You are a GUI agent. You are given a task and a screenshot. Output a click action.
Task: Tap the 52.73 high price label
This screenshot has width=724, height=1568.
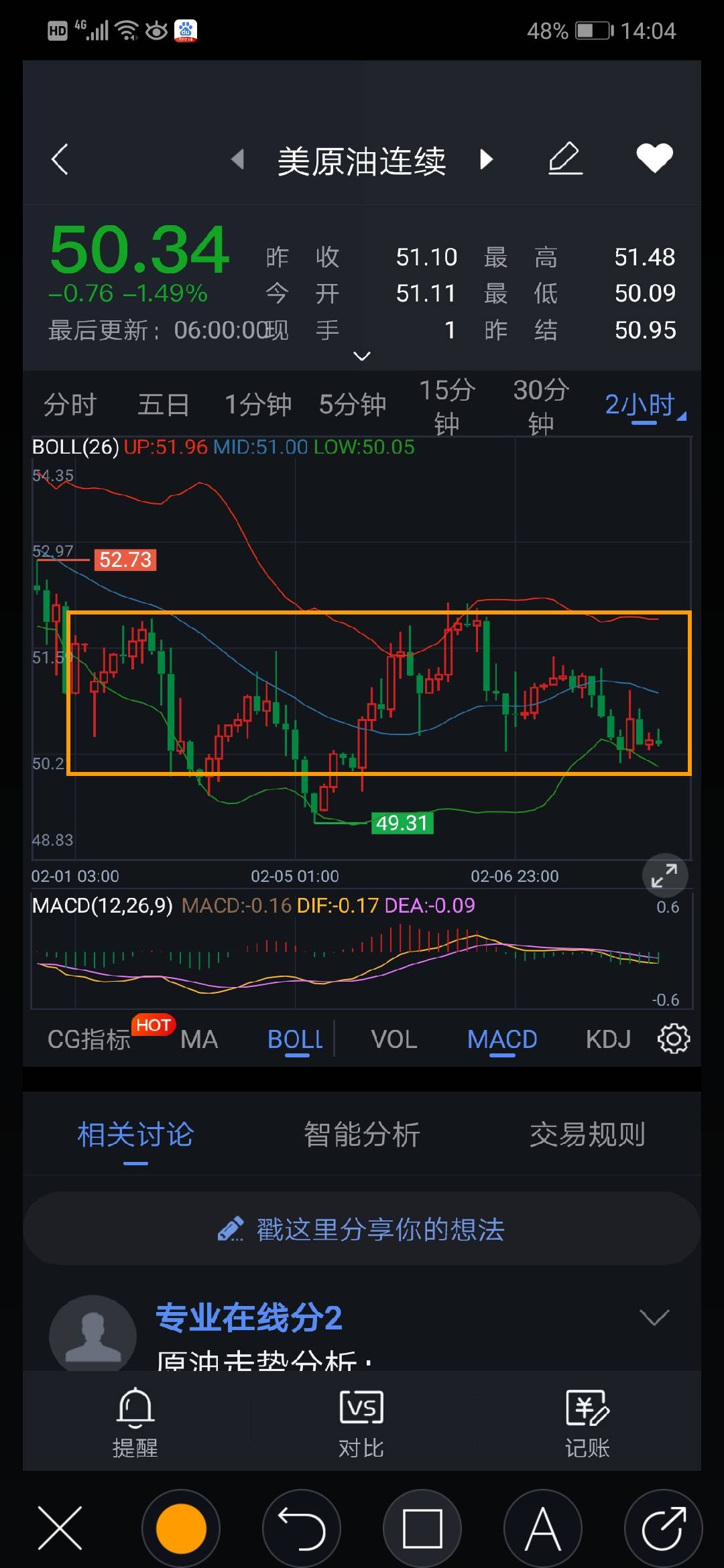point(125,560)
